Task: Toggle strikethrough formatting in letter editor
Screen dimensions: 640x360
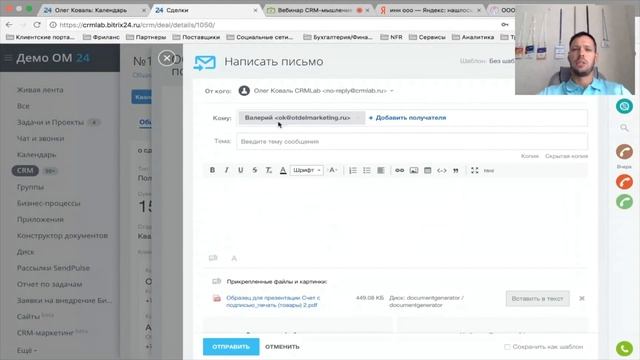Action: click(x=255, y=170)
